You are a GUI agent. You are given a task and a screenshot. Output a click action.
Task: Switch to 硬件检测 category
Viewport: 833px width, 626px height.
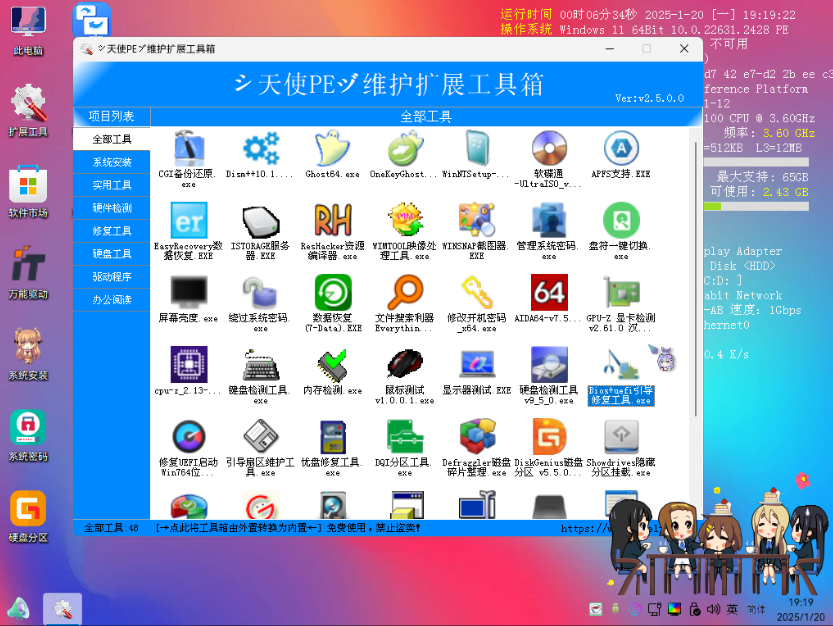point(112,208)
